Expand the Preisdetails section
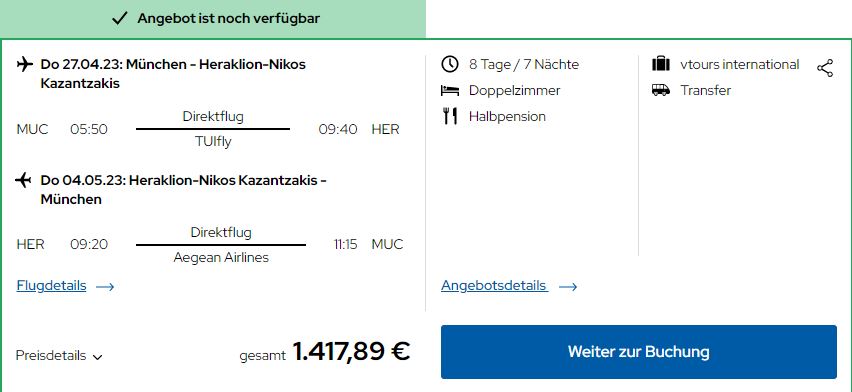This screenshot has width=852, height=392. [59, 356]
